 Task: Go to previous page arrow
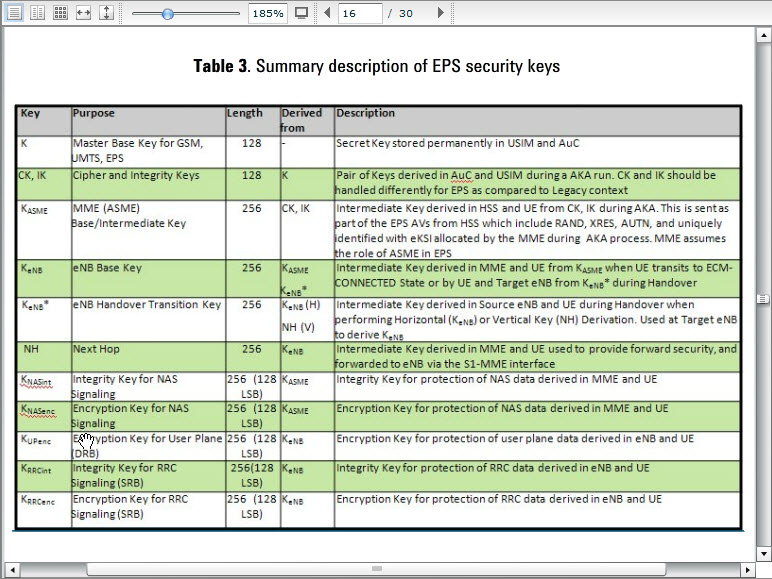(x=327, y=13)
